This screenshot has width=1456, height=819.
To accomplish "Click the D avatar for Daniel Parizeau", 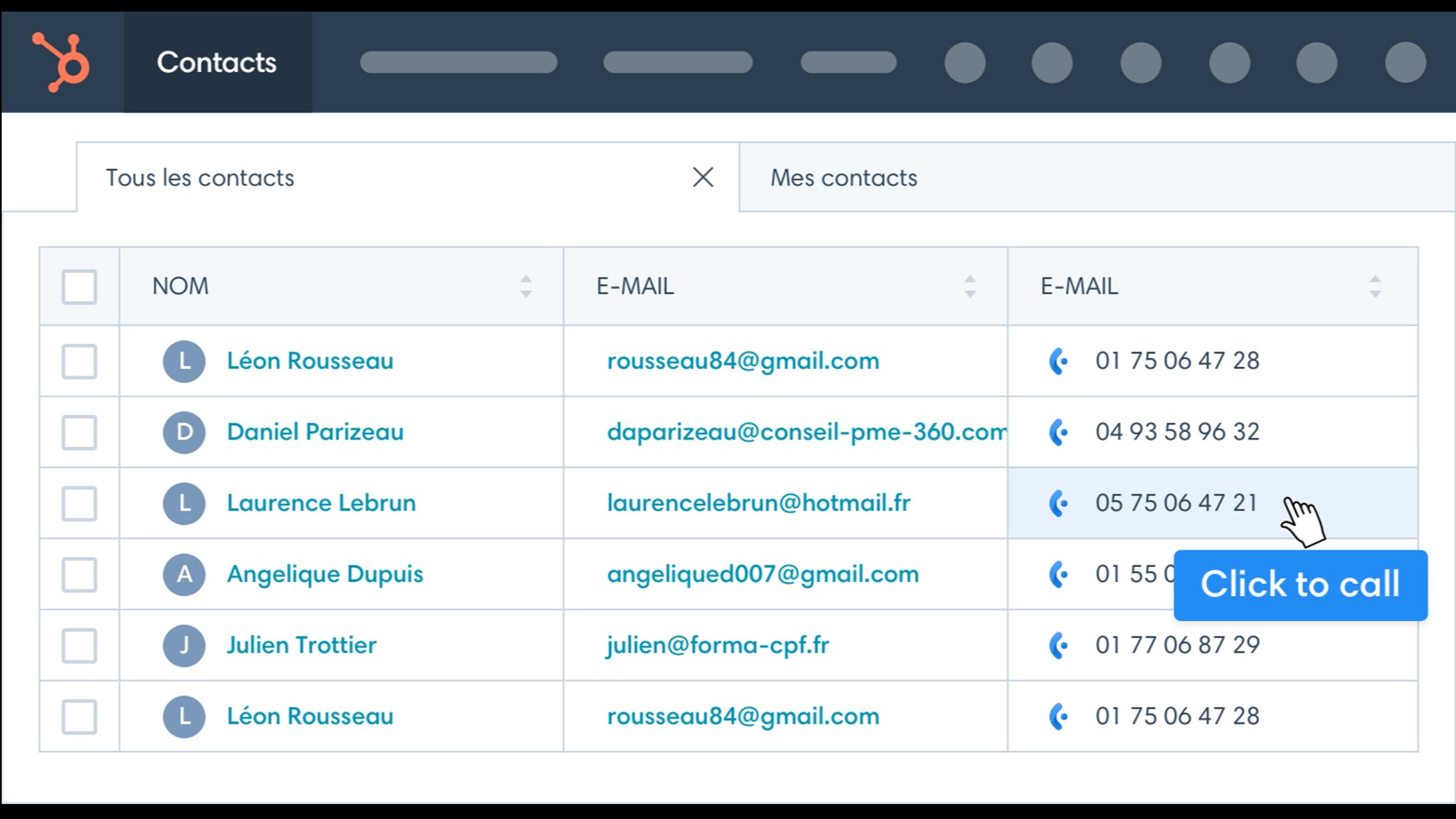I will (x=184, y=432).
